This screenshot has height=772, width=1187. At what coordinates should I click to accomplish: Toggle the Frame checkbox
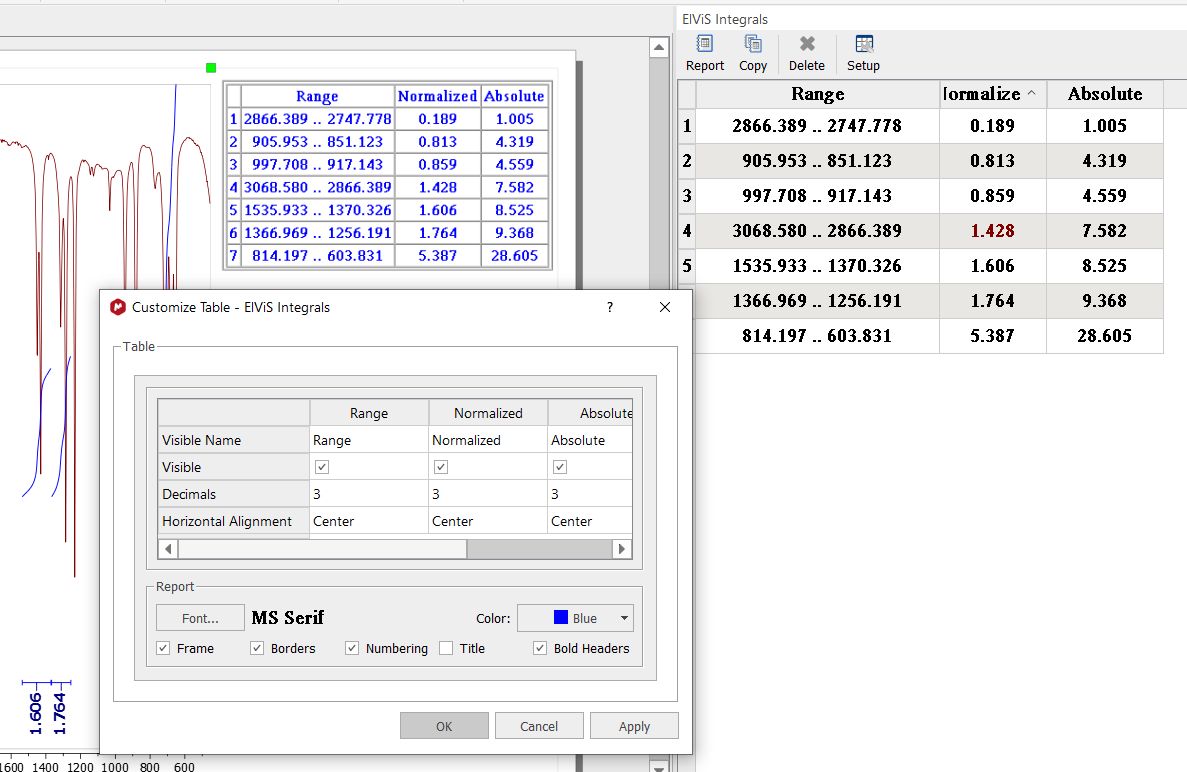[x=164, y=648]
